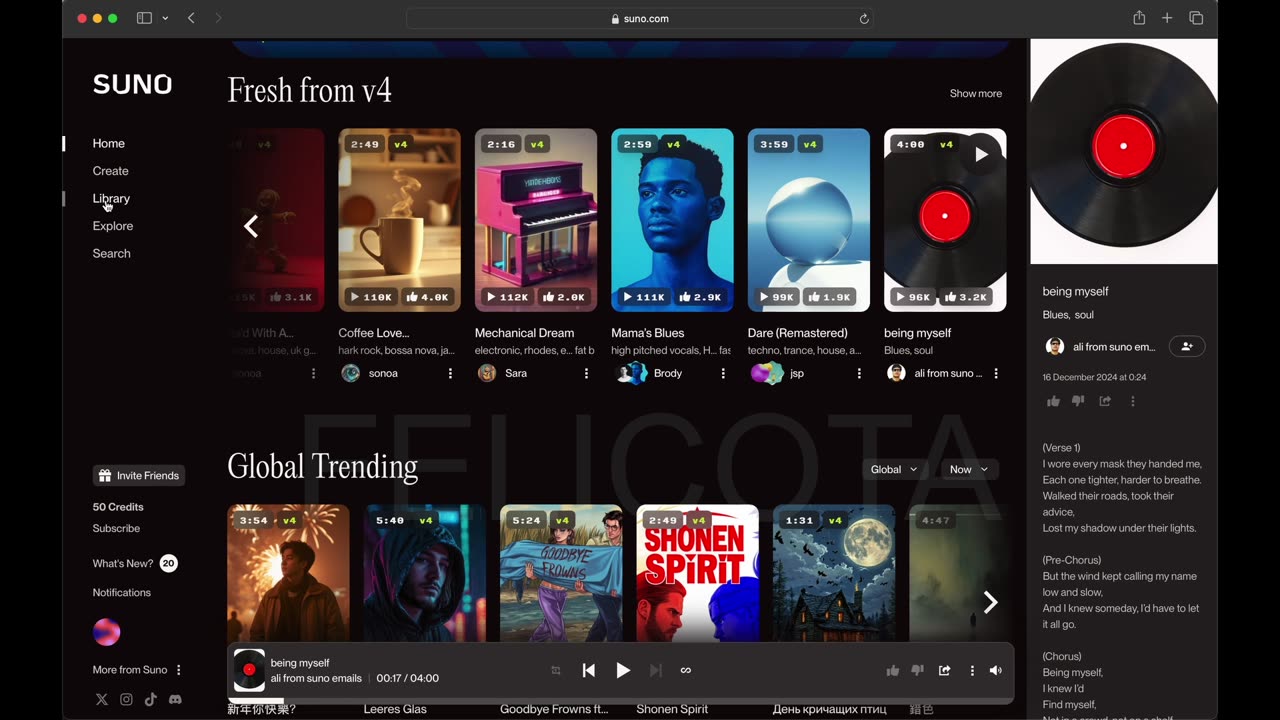
Task: Open the Coffee Love cover thumbnail
Action: tap(399, 220)
